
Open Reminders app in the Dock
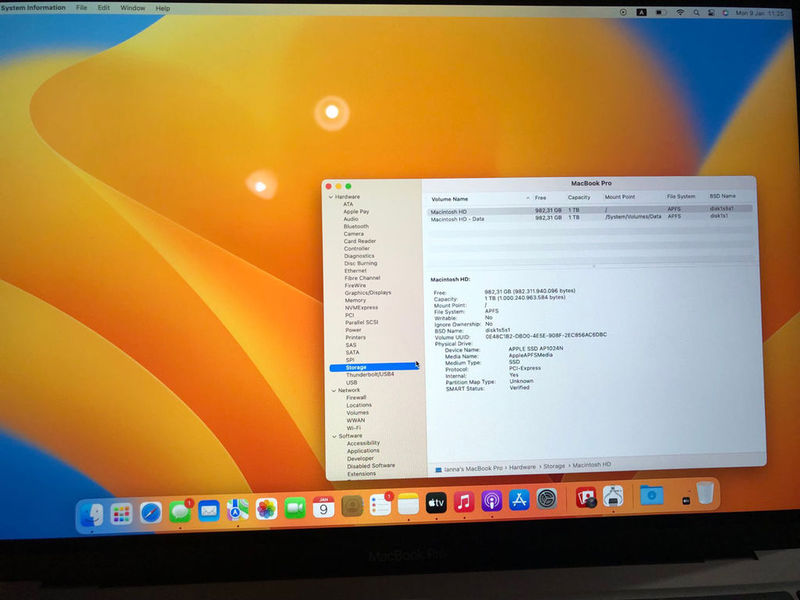click(381, 505)
